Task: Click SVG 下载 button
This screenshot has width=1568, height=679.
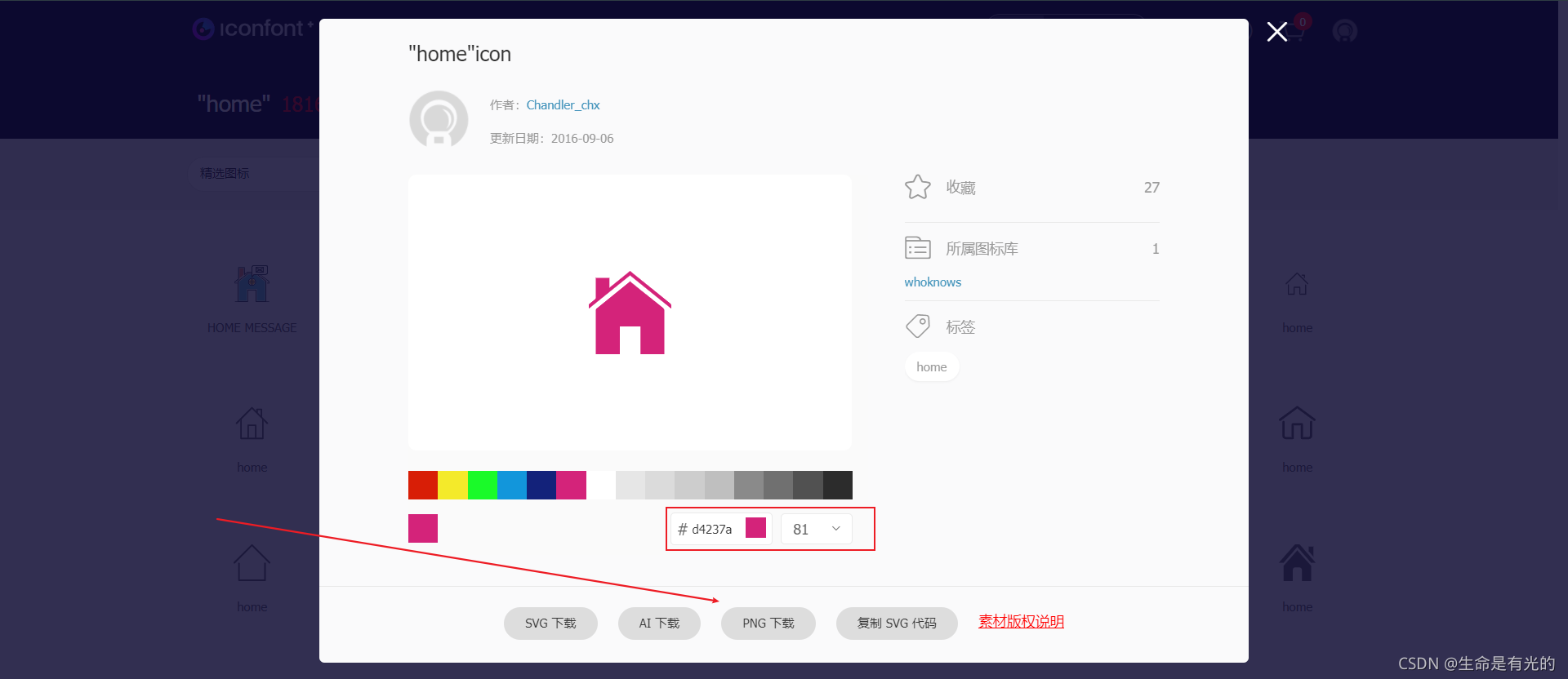Action: 550,623
